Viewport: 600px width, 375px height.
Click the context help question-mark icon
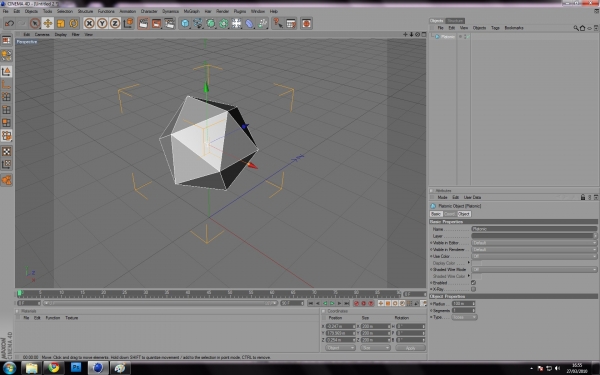[x=277, y=23]
